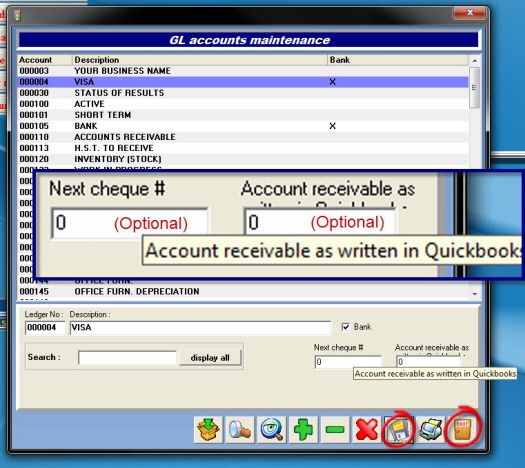Print the accounts list with printer icon
Screen dimensions: 525x468
tap(430, 430)
